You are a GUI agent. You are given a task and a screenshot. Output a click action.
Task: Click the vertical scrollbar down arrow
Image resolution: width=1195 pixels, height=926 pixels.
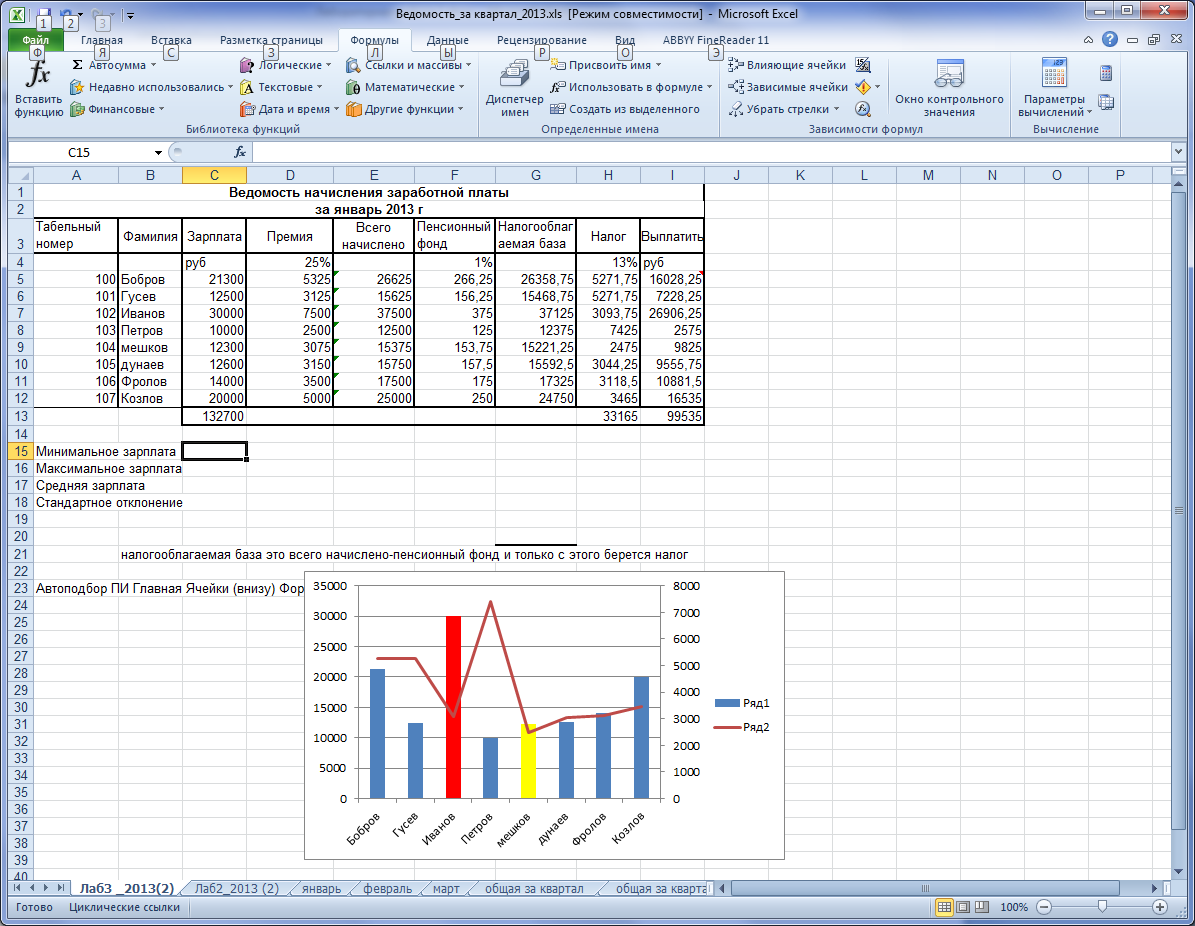tap(1178, 872)
